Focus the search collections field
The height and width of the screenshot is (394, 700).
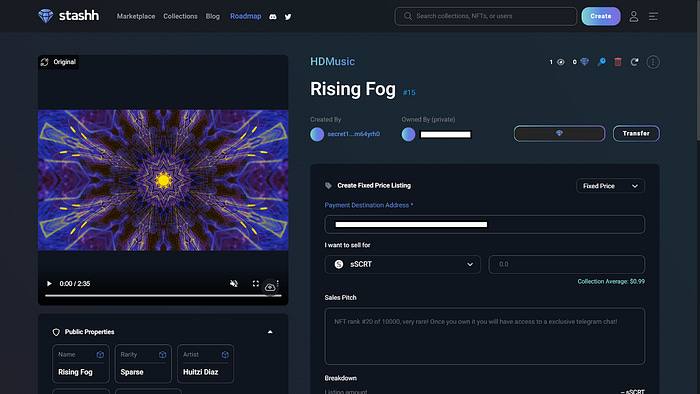pyautogui.click(x=486, y=16)
